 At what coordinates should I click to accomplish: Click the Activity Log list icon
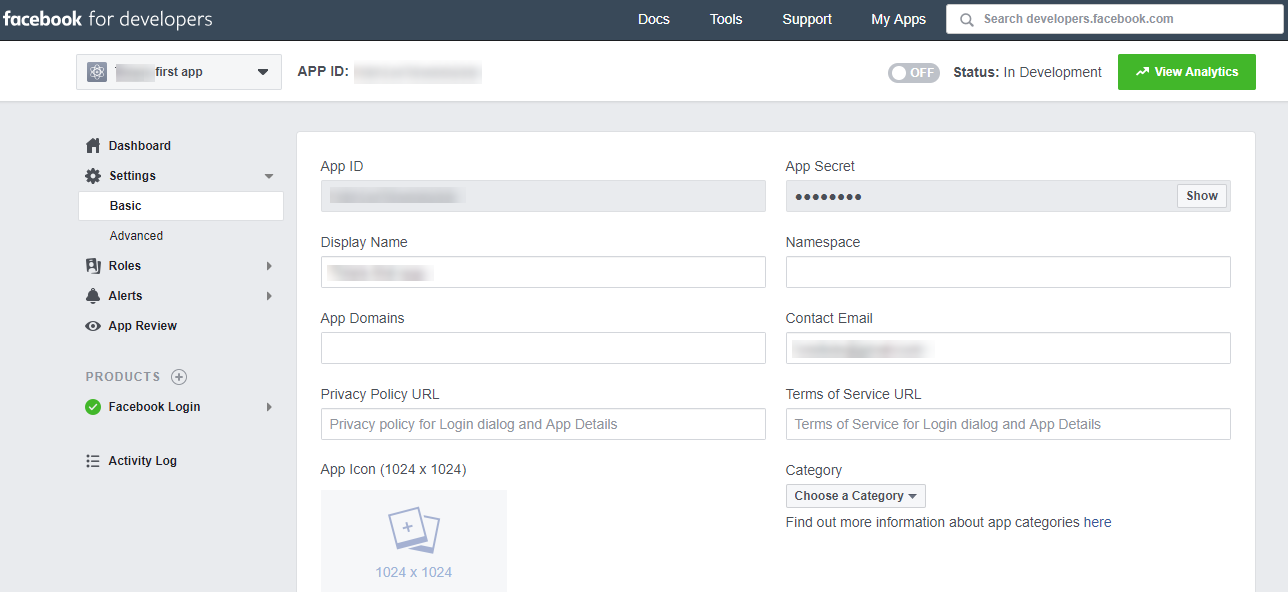[93, 461]
